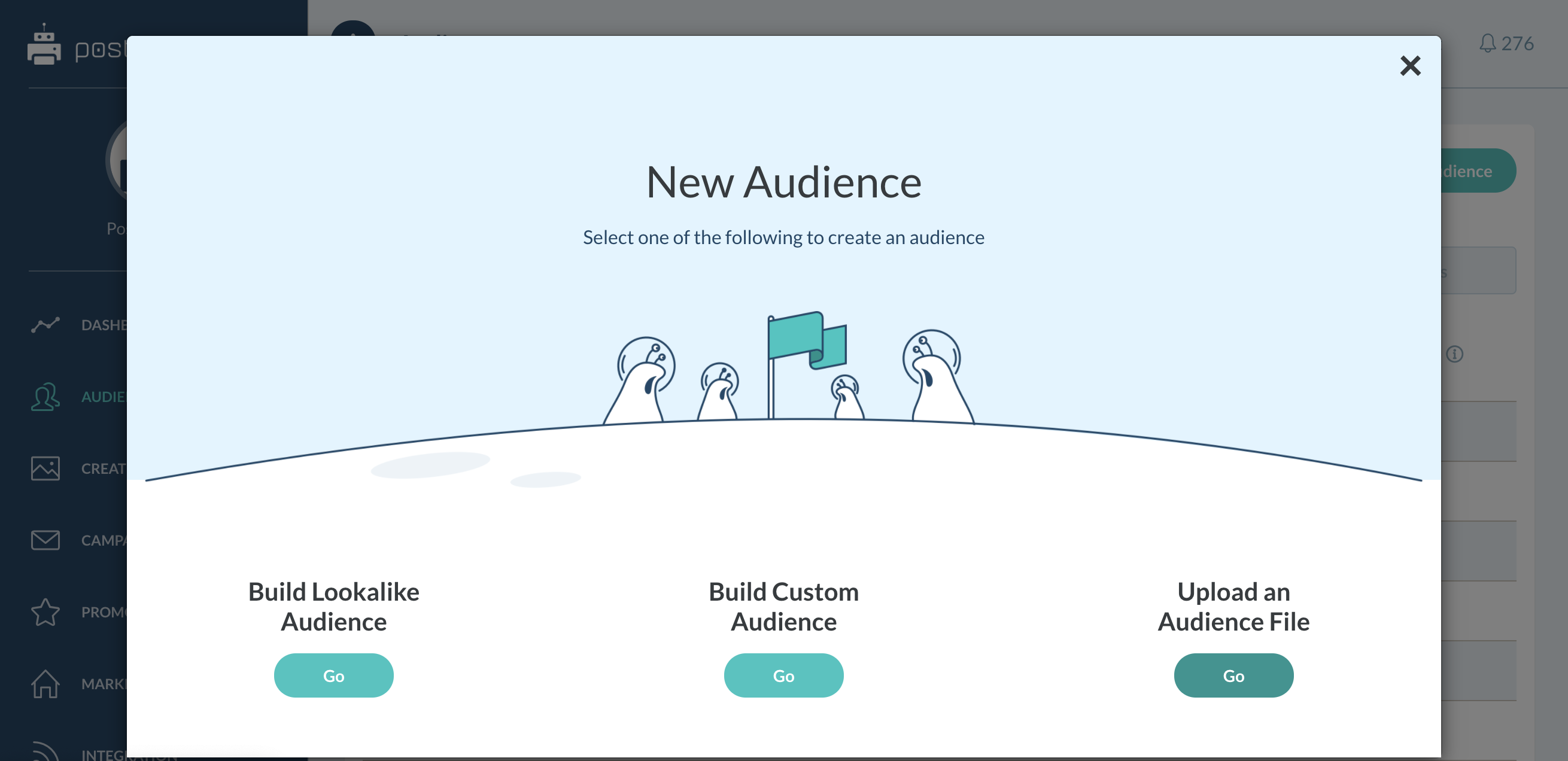This screenshot has width=1568, height=761.
Task: Open the Creative image icon in sidebar
Action: 45,468
